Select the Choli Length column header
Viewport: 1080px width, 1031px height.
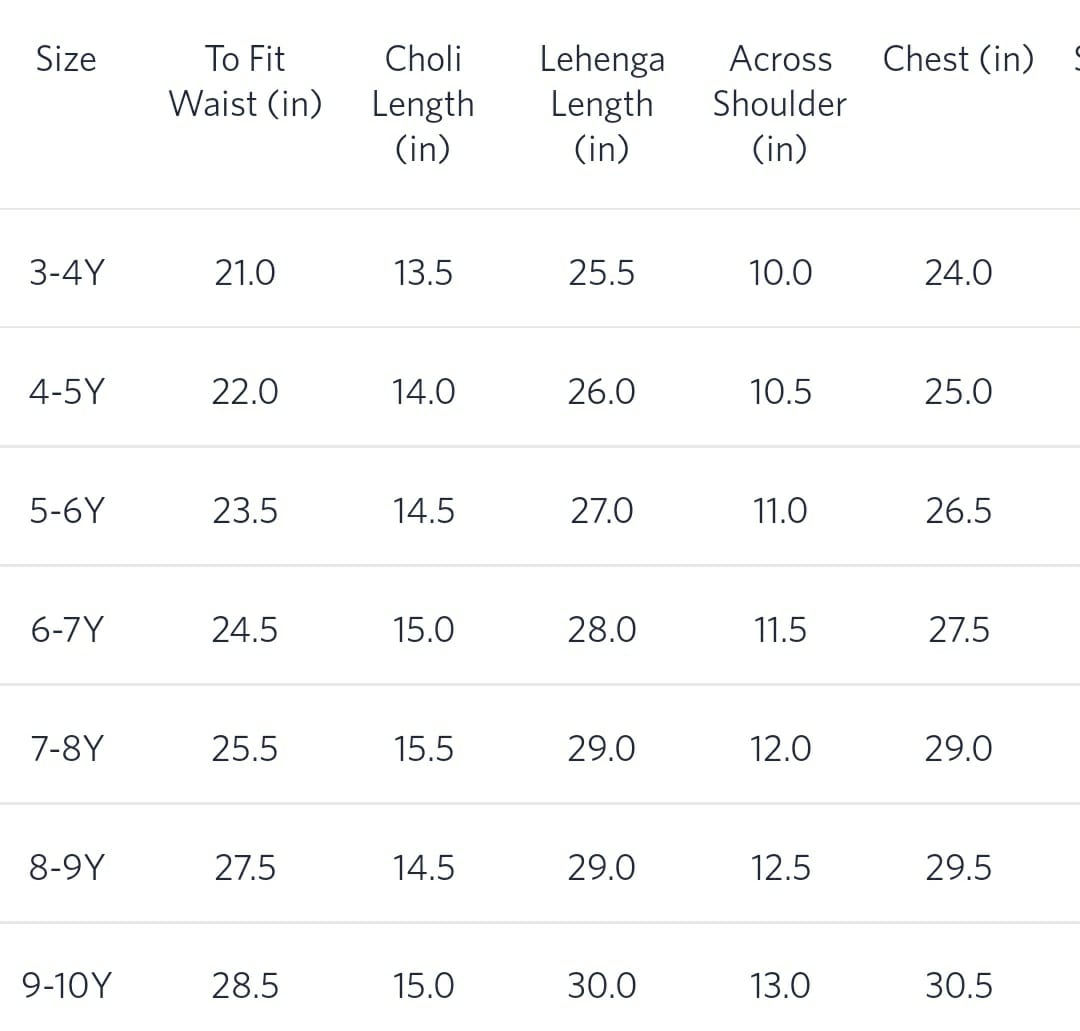click(x=423, y=103)
